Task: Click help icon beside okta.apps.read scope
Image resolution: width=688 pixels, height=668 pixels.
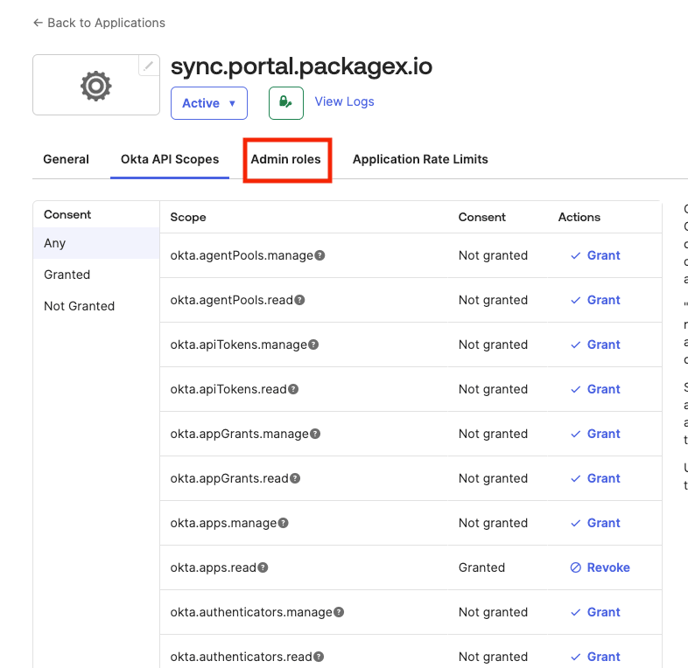Action: coord(263,568)
